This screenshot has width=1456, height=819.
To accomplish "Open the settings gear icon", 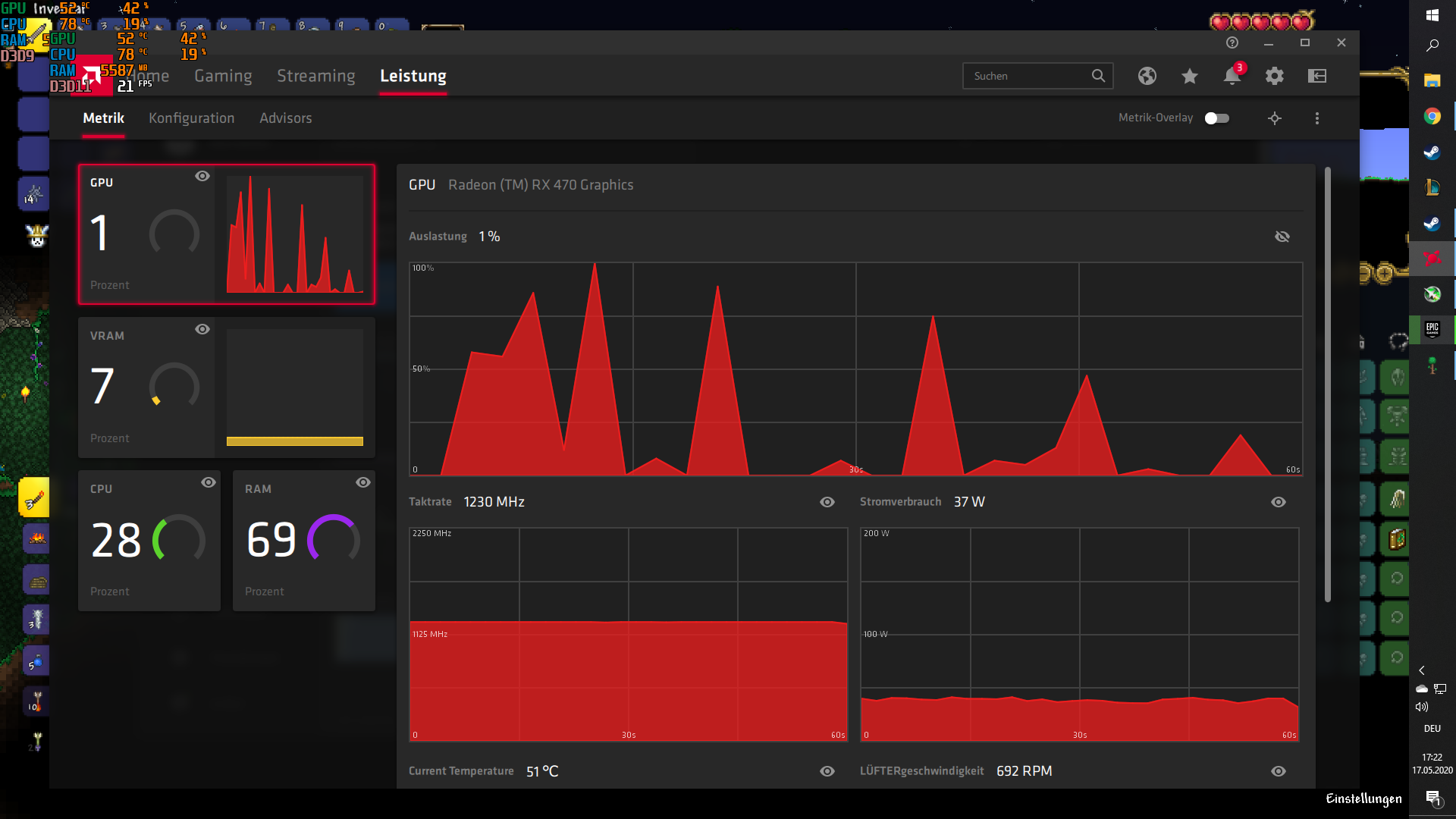I will click(x=1274, y=76).
